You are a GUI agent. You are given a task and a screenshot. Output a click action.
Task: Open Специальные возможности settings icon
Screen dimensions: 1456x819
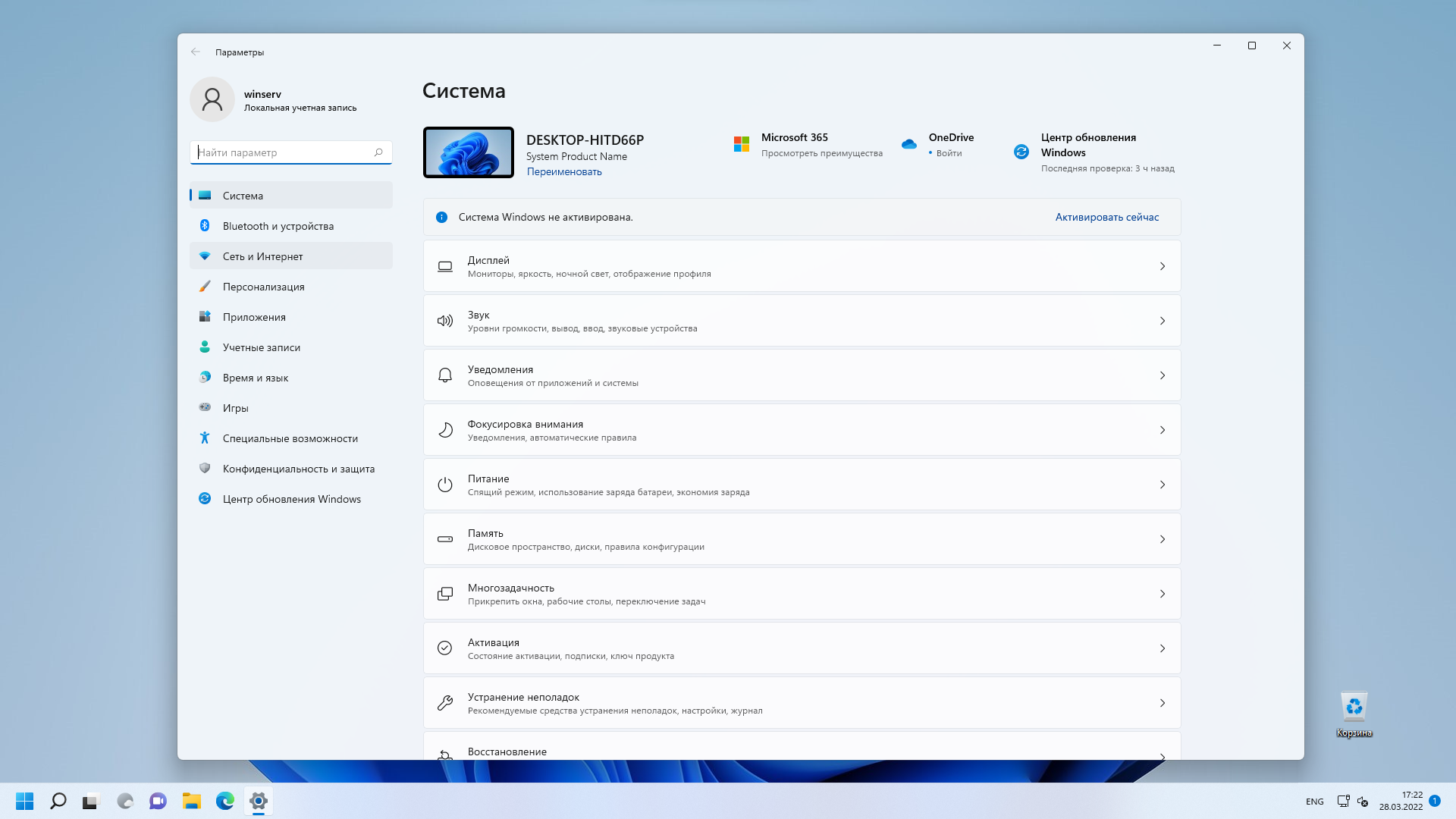(205, 438)
